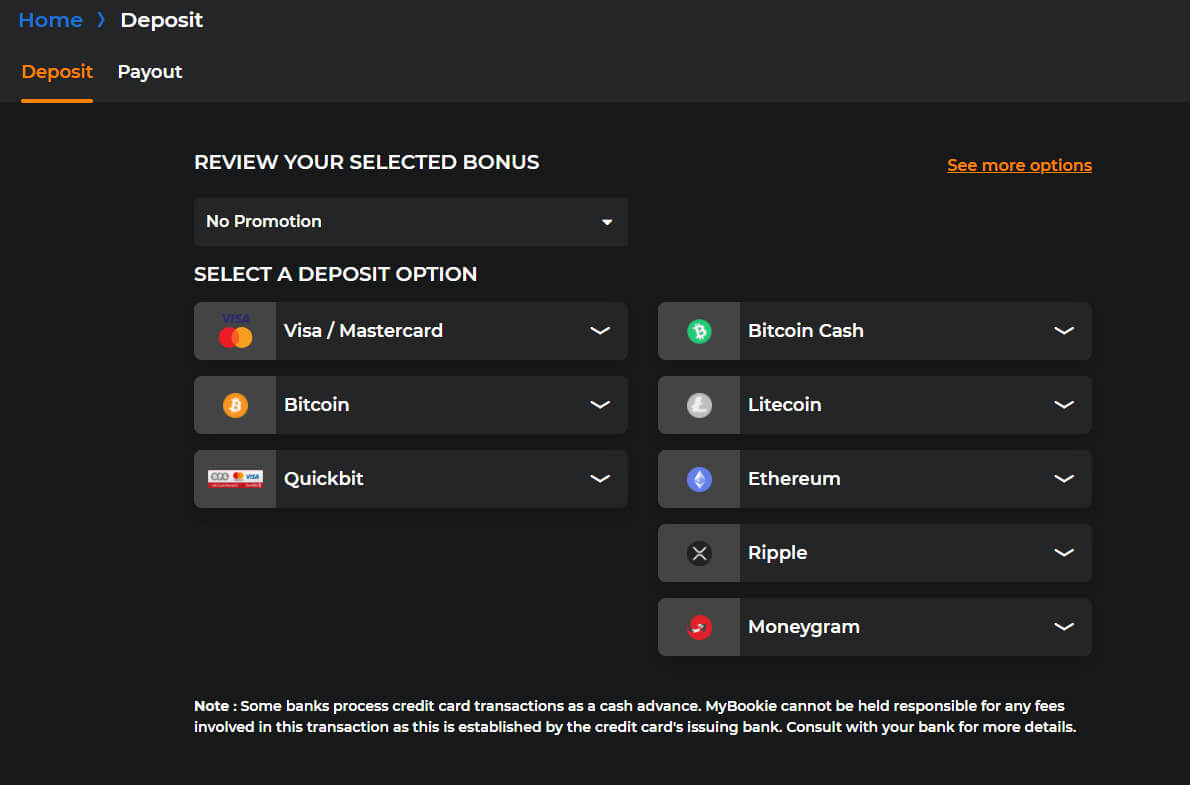Switch to the Payout tab
Image resolution: width=1190 pixels, height=785 pixels.
point(150,72)
